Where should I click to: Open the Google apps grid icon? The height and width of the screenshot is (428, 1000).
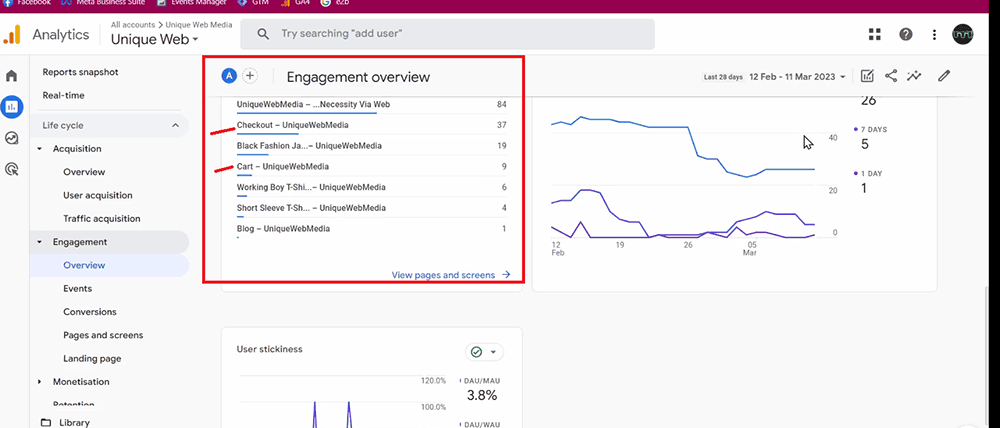point(875,35)
